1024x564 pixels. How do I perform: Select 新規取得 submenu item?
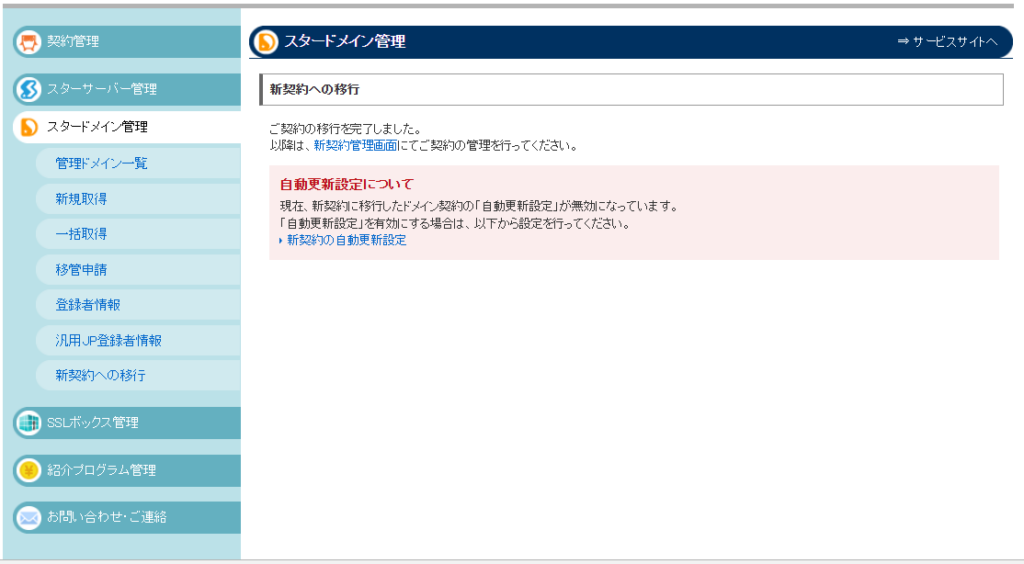[82, 199]
